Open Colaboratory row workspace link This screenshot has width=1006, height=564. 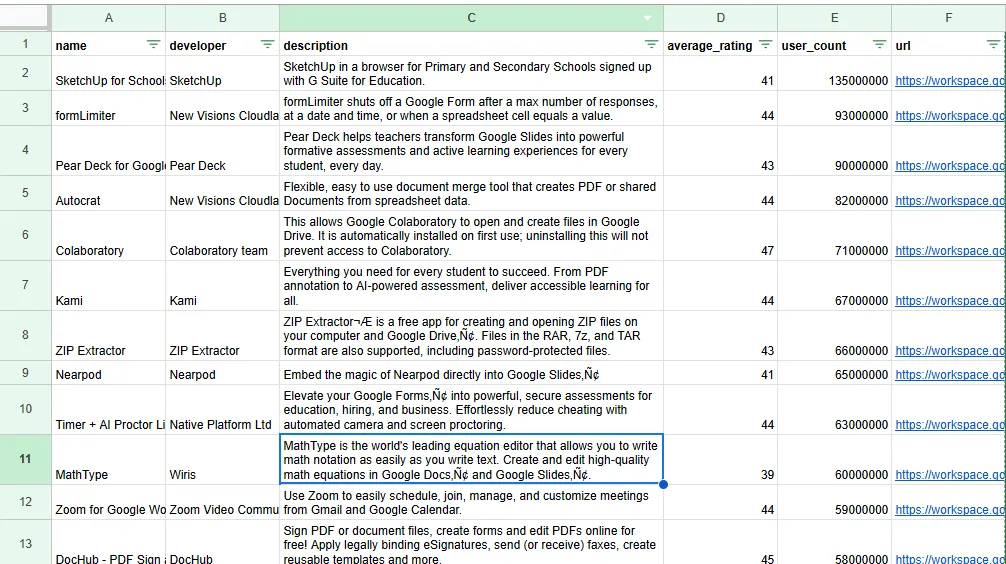click(950, 251)
